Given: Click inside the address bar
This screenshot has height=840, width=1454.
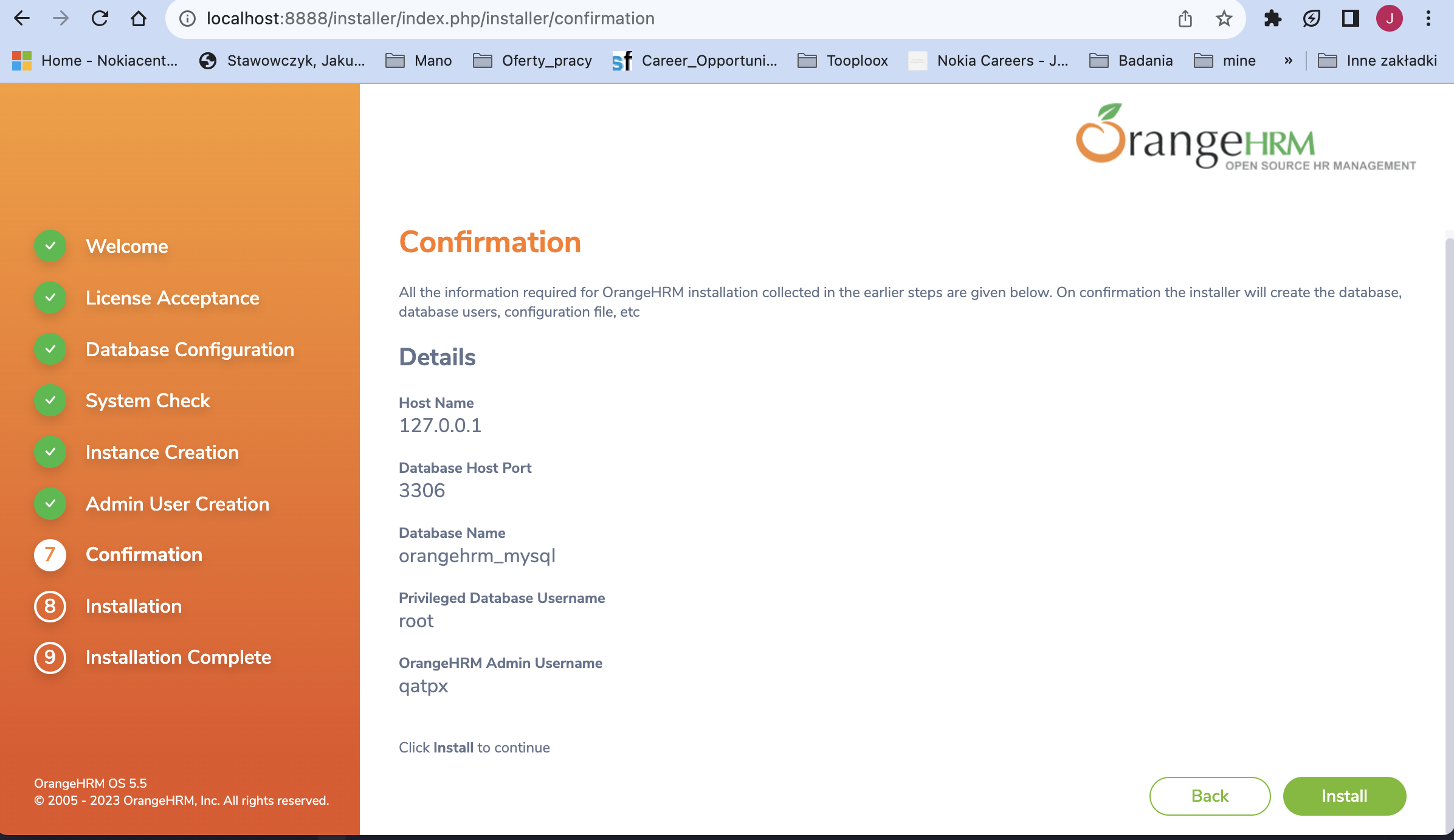Looking at the screenshot, I should click(x=426, y=18).
